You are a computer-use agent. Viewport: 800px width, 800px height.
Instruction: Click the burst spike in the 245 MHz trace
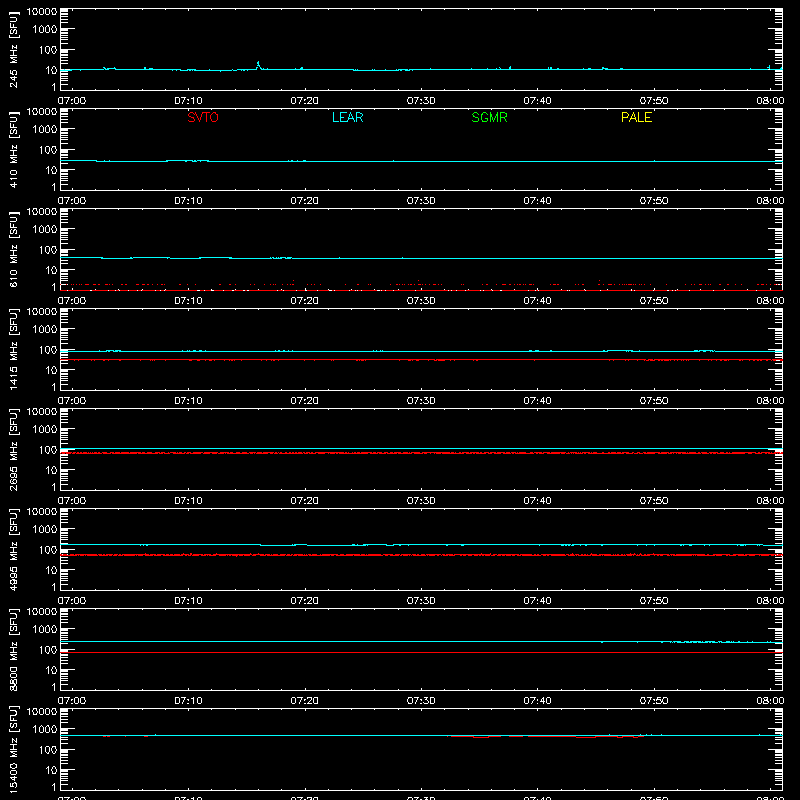click(258, 64)
